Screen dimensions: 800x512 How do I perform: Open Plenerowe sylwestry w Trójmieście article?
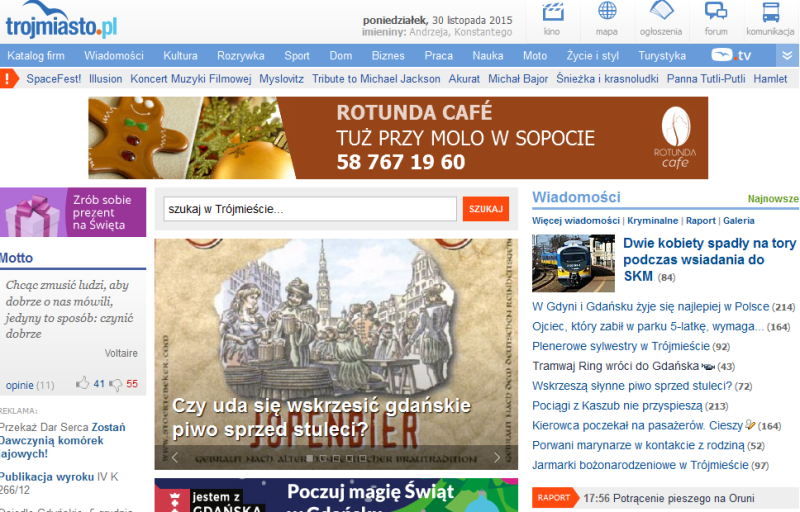click(x=621, y=346)
